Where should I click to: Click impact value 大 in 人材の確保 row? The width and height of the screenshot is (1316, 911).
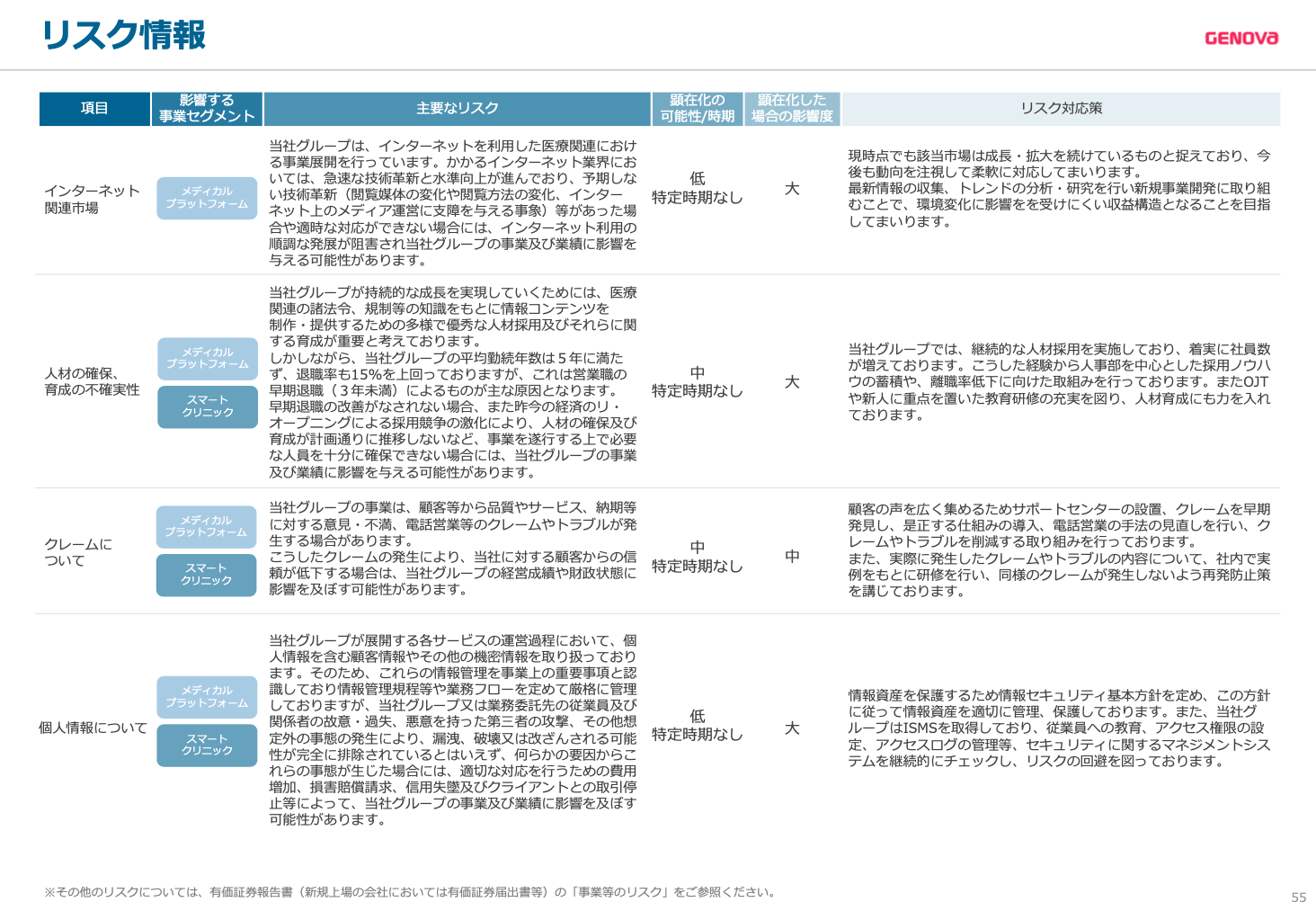(792, 382)
